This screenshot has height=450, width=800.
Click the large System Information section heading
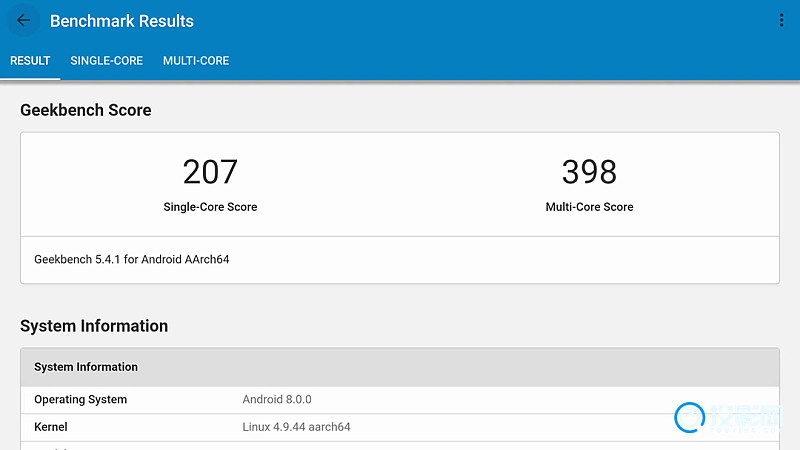click(94, 326)
